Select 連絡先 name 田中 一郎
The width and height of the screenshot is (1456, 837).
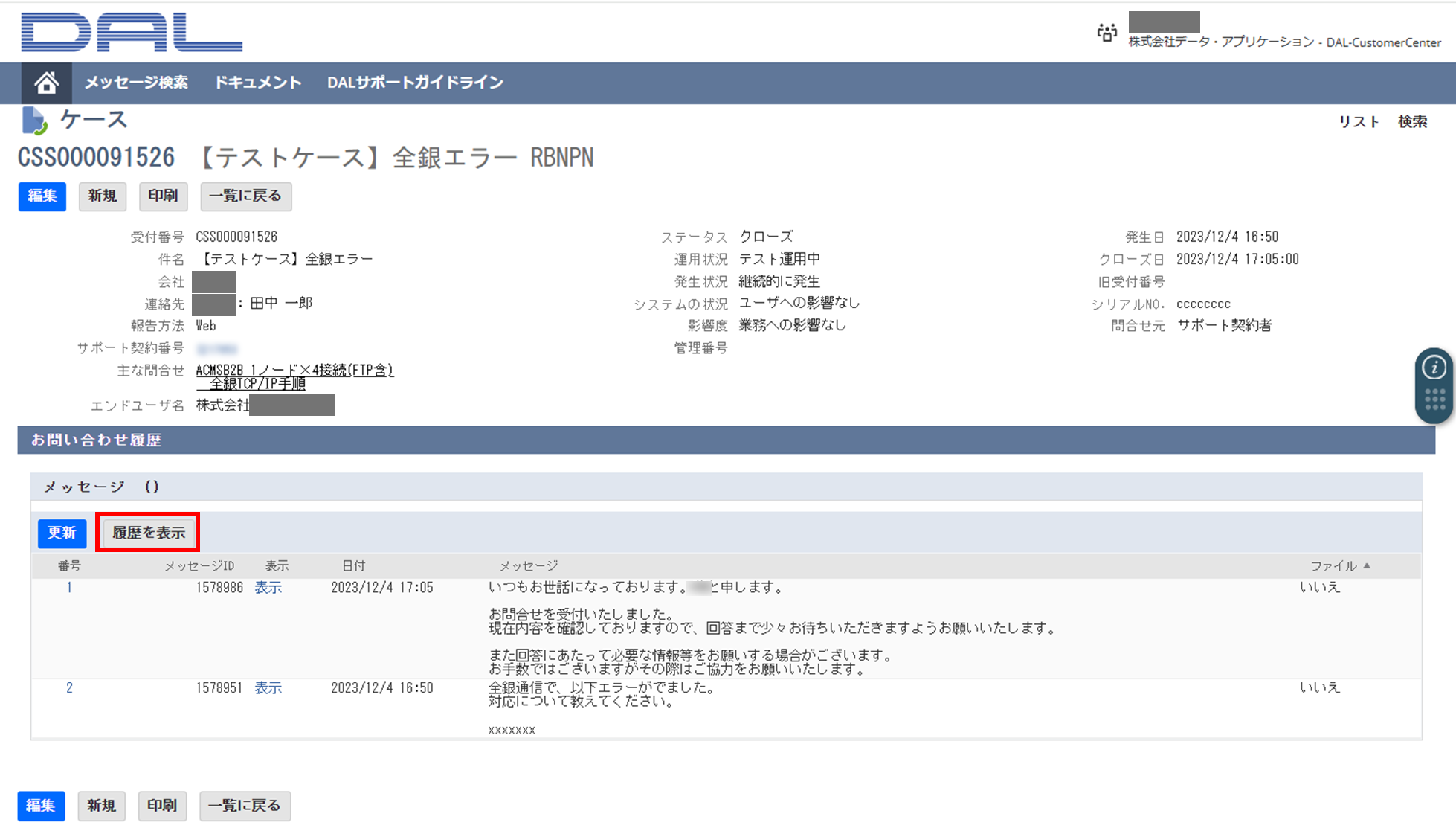[281, 304]
